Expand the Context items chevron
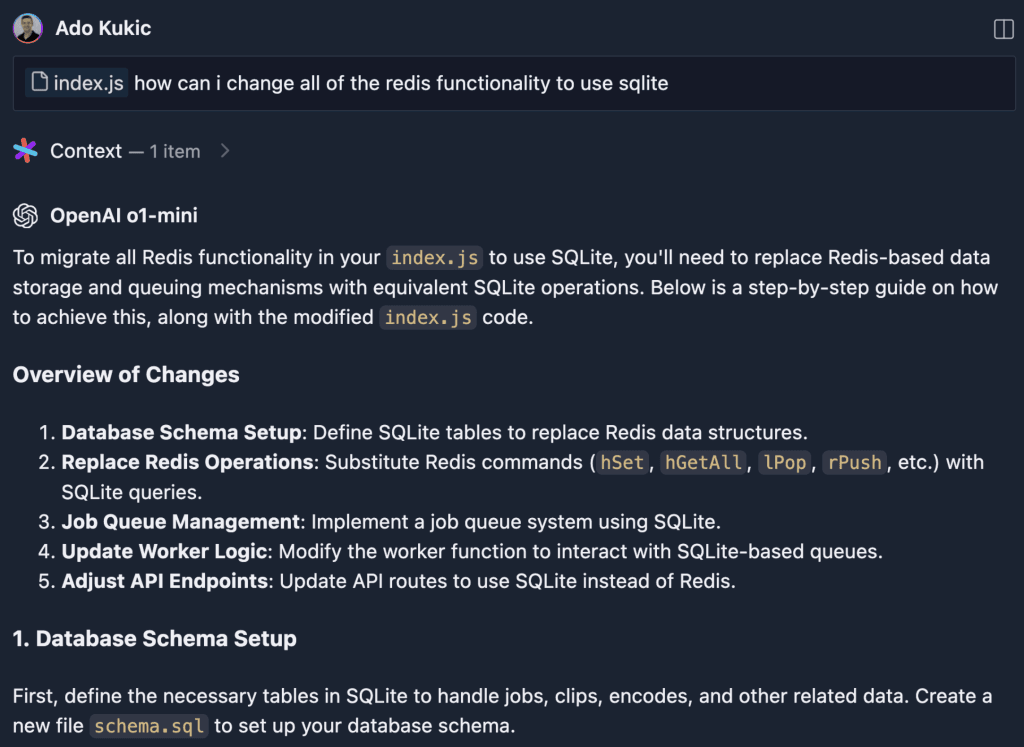Image resolution: width=1024 pixels, height=747 pixels. click(225, 151)
